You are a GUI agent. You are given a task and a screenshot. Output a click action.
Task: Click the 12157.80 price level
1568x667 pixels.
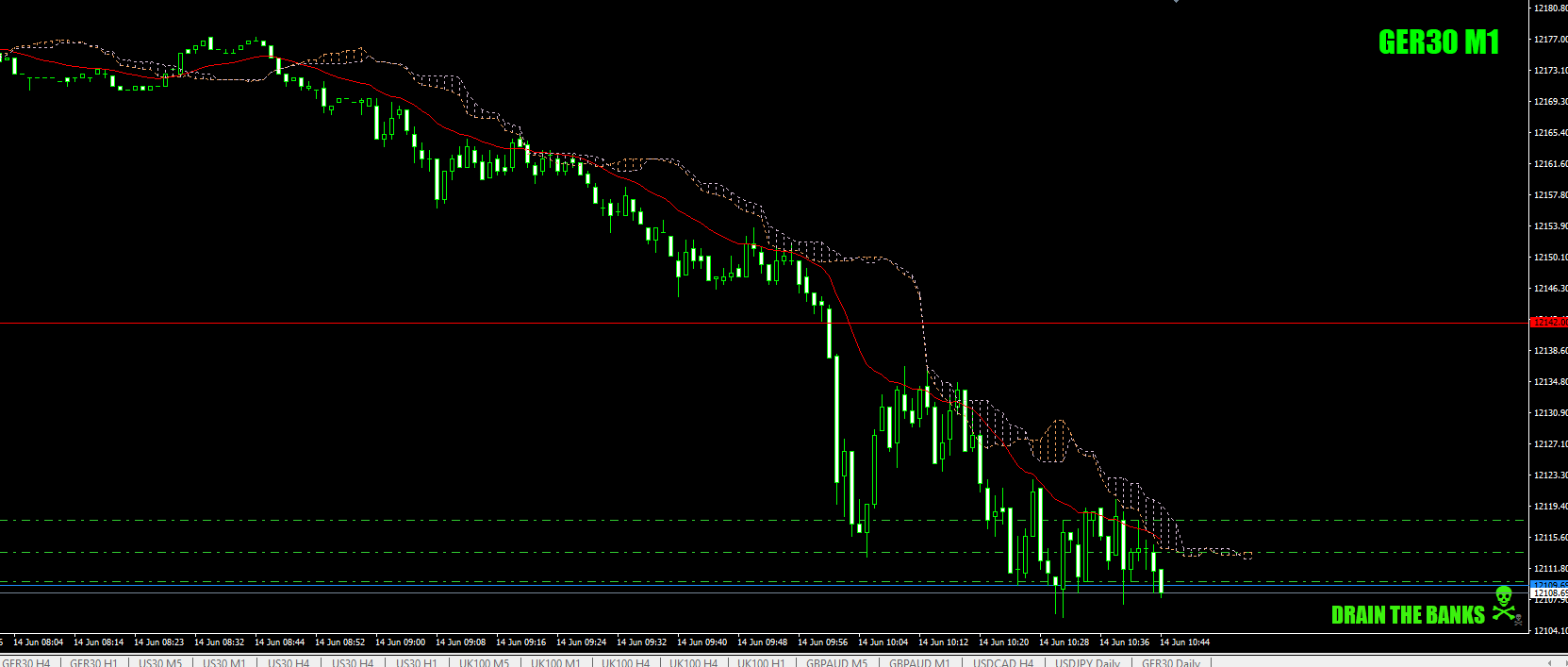tap(1551, 194)
